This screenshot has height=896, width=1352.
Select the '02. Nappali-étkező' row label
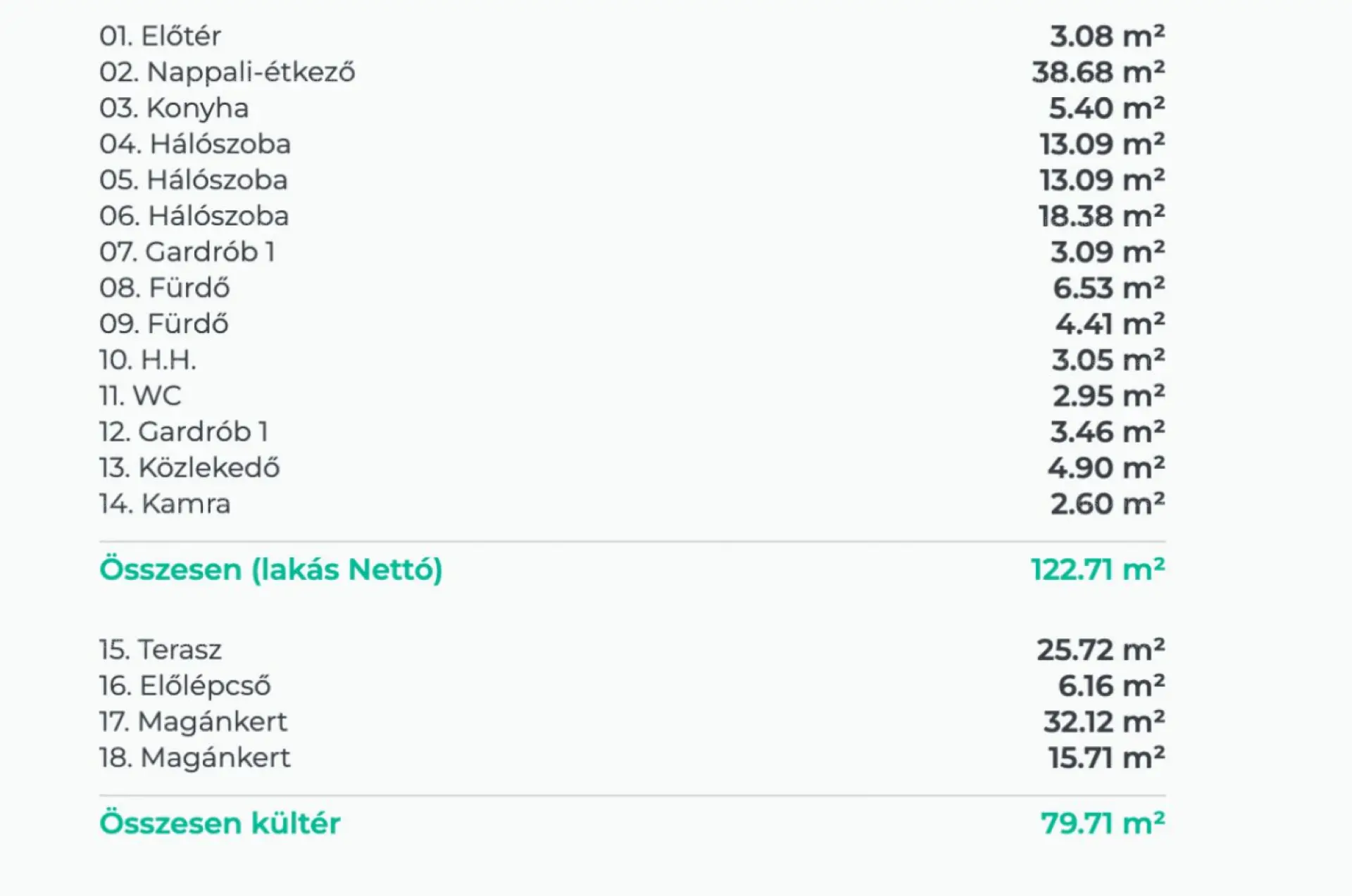coord(227,72)
